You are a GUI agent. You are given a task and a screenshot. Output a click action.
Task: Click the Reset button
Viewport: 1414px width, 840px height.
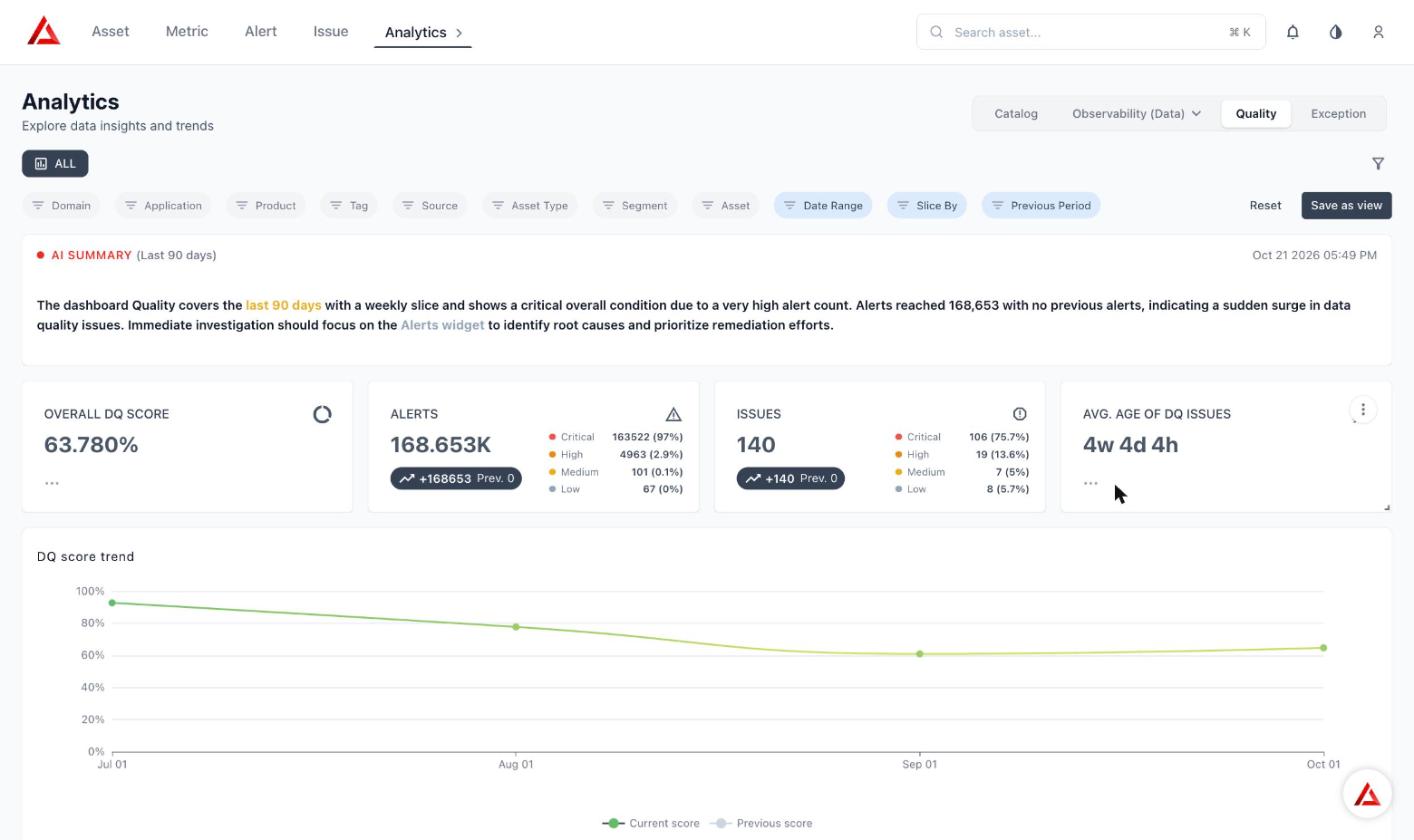pyautogui.click(x=1265, y=205)
